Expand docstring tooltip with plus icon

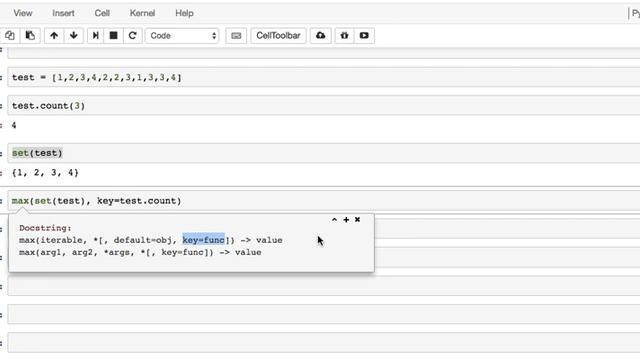346,220
